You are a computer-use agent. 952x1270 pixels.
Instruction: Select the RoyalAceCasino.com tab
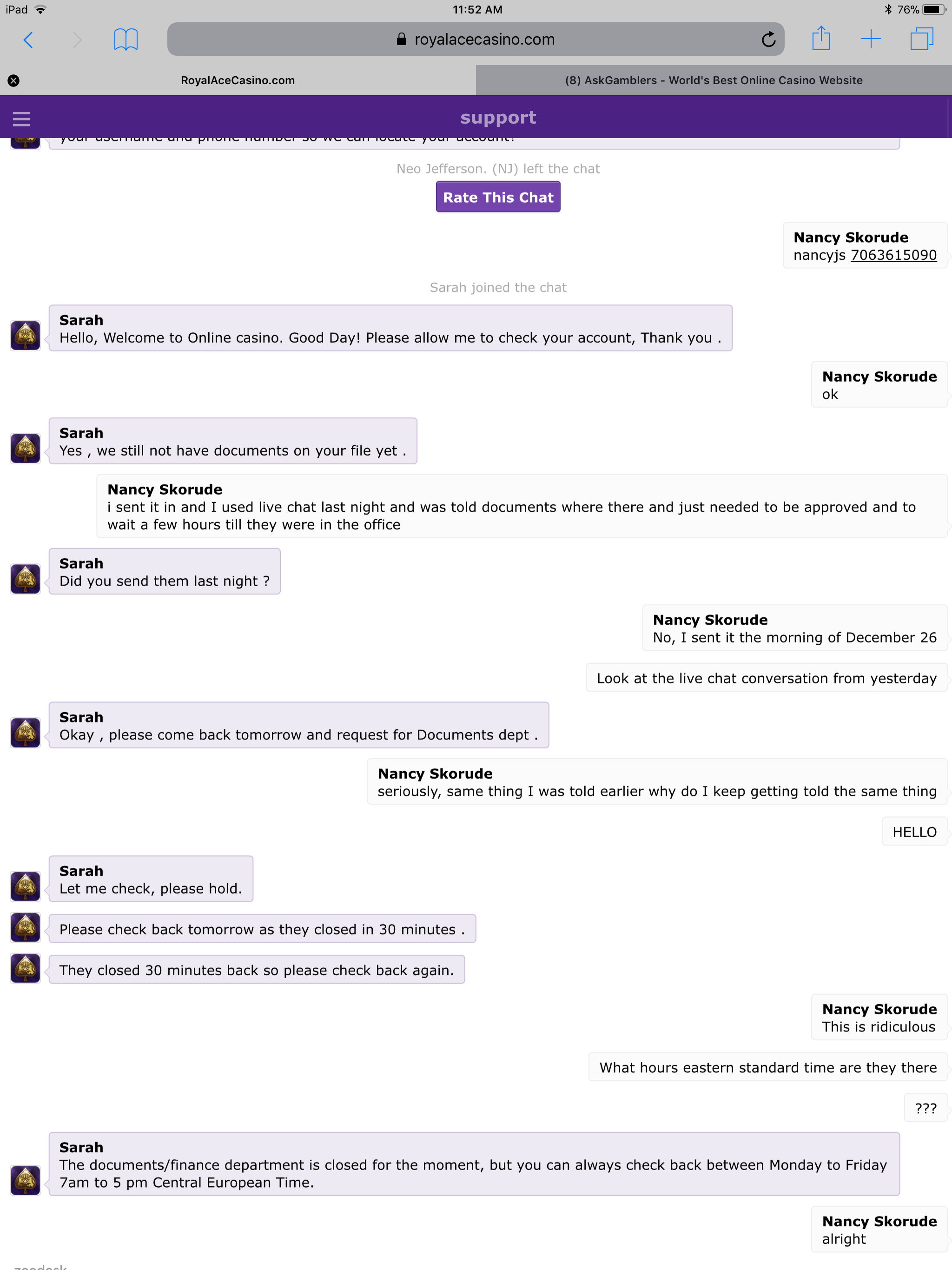coord(238,80)
